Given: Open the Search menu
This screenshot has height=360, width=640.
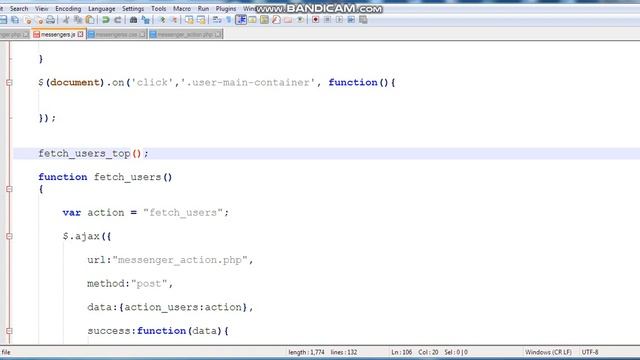Looking at the screenshot, I should [x=19, y=9].
